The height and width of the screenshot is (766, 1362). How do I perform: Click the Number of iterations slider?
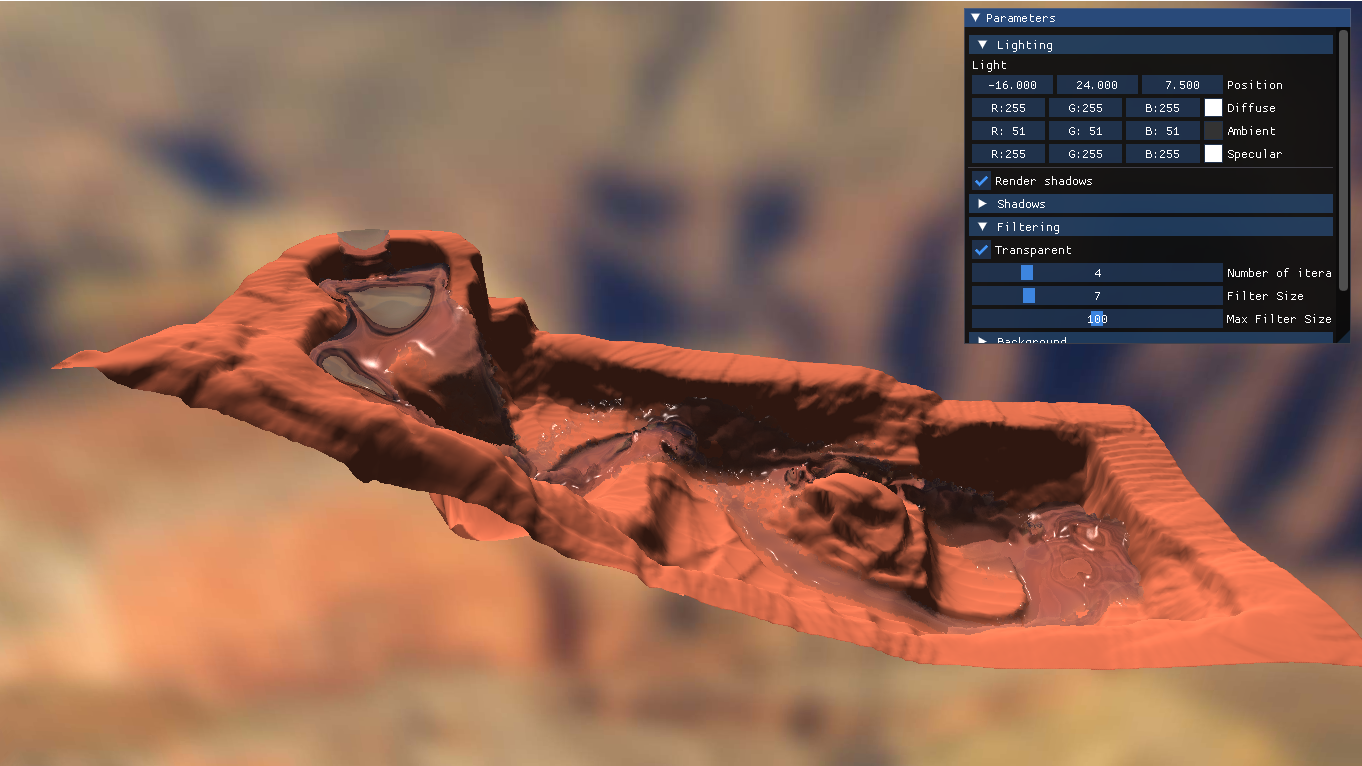1097,273
